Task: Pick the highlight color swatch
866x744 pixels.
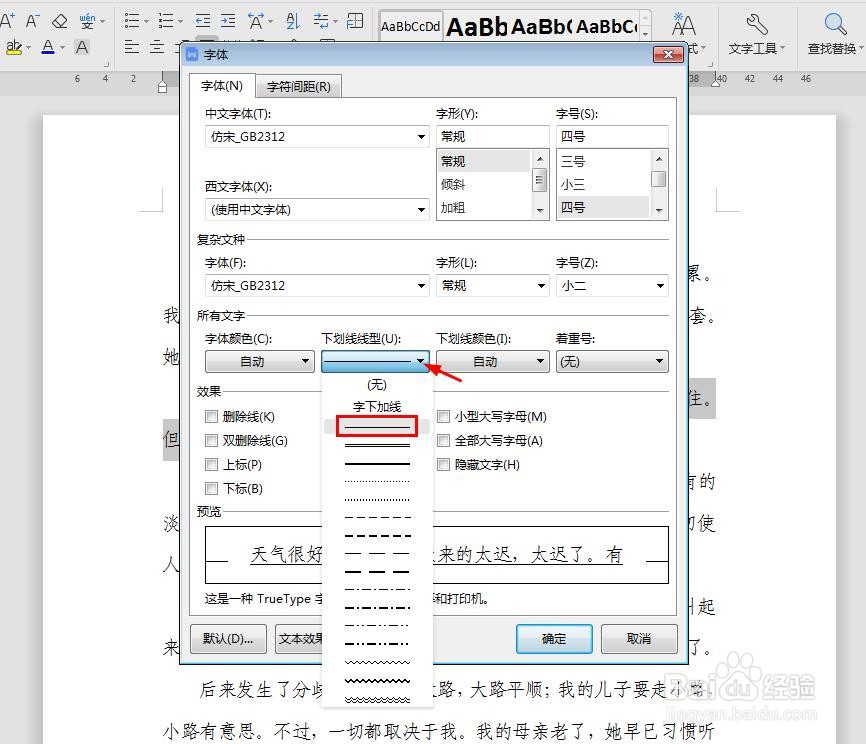Action: 14,47
